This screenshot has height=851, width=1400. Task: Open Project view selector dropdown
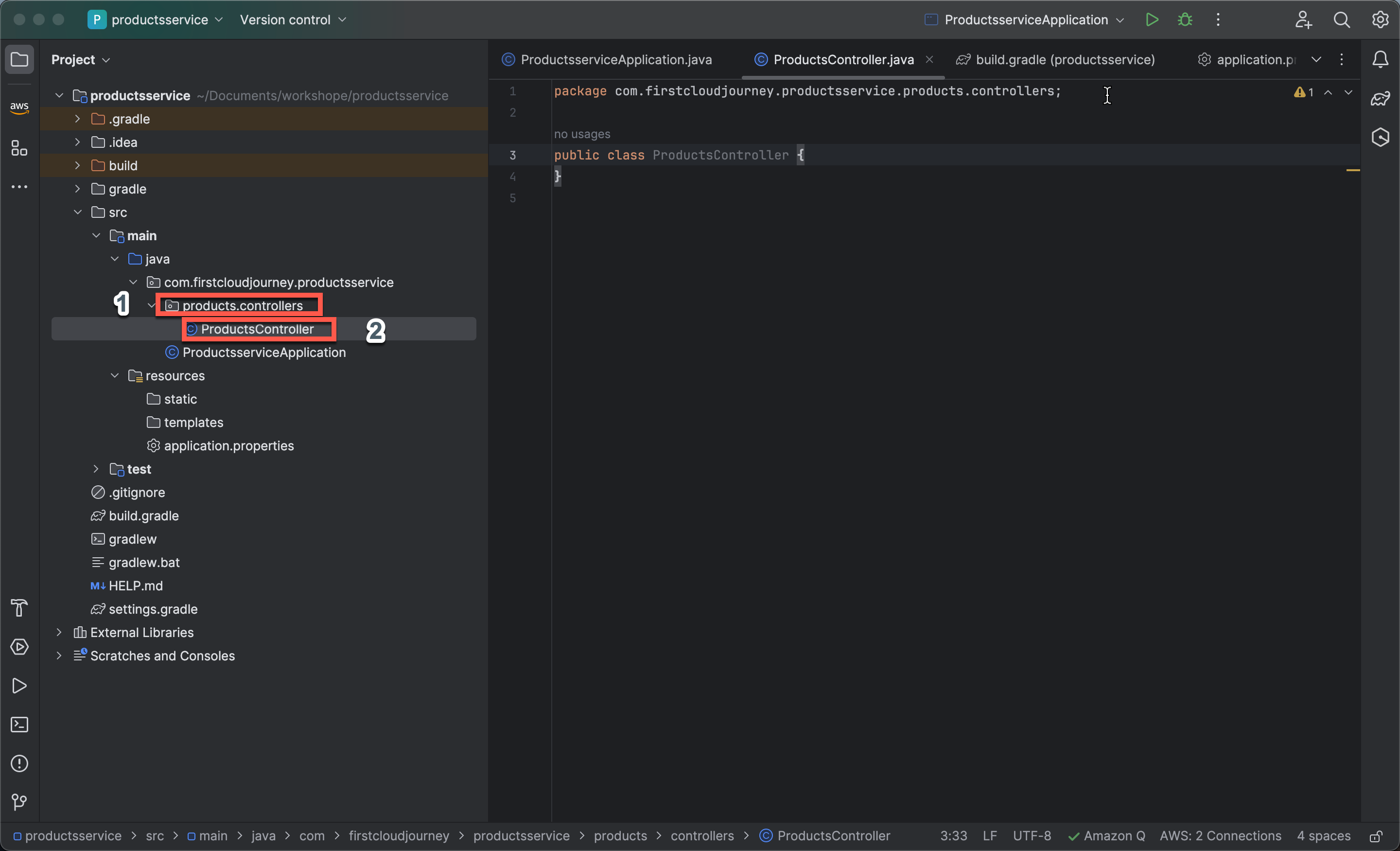pos(80,59)
